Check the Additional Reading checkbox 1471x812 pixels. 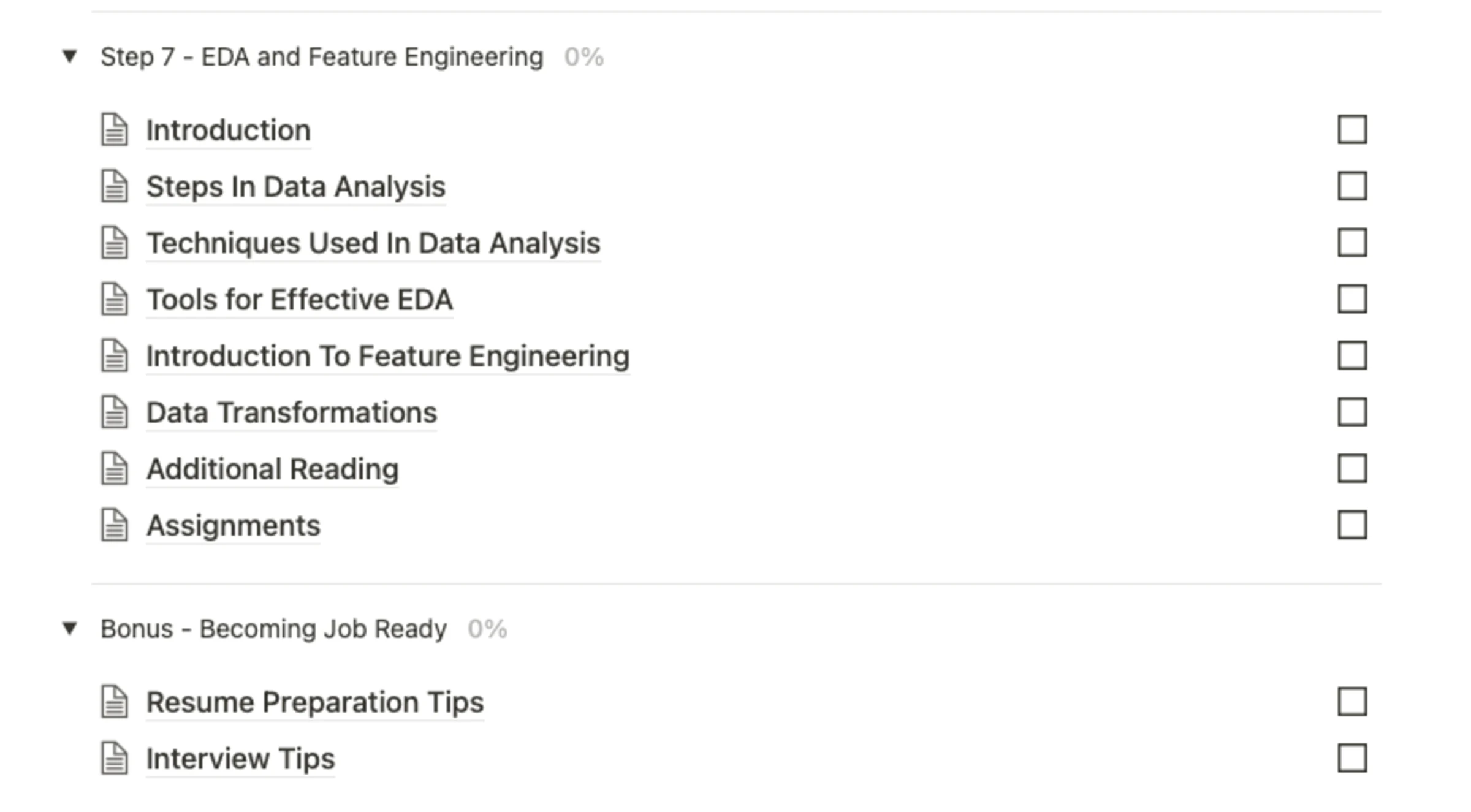click(x=1352, y=469)
